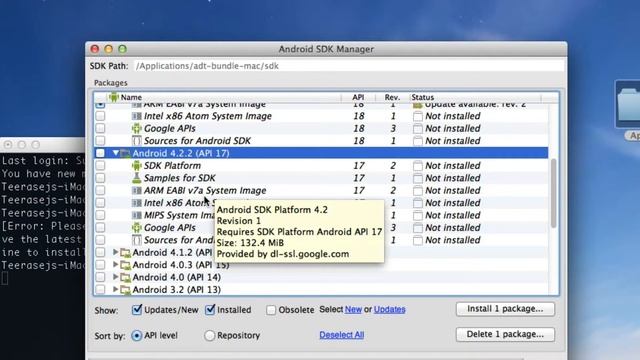Check the ARM EABI v7a System Image API 17 checkbox
The height and width of the screenshot is (360, 640).
pyautogui.click(x=100, y=191)
